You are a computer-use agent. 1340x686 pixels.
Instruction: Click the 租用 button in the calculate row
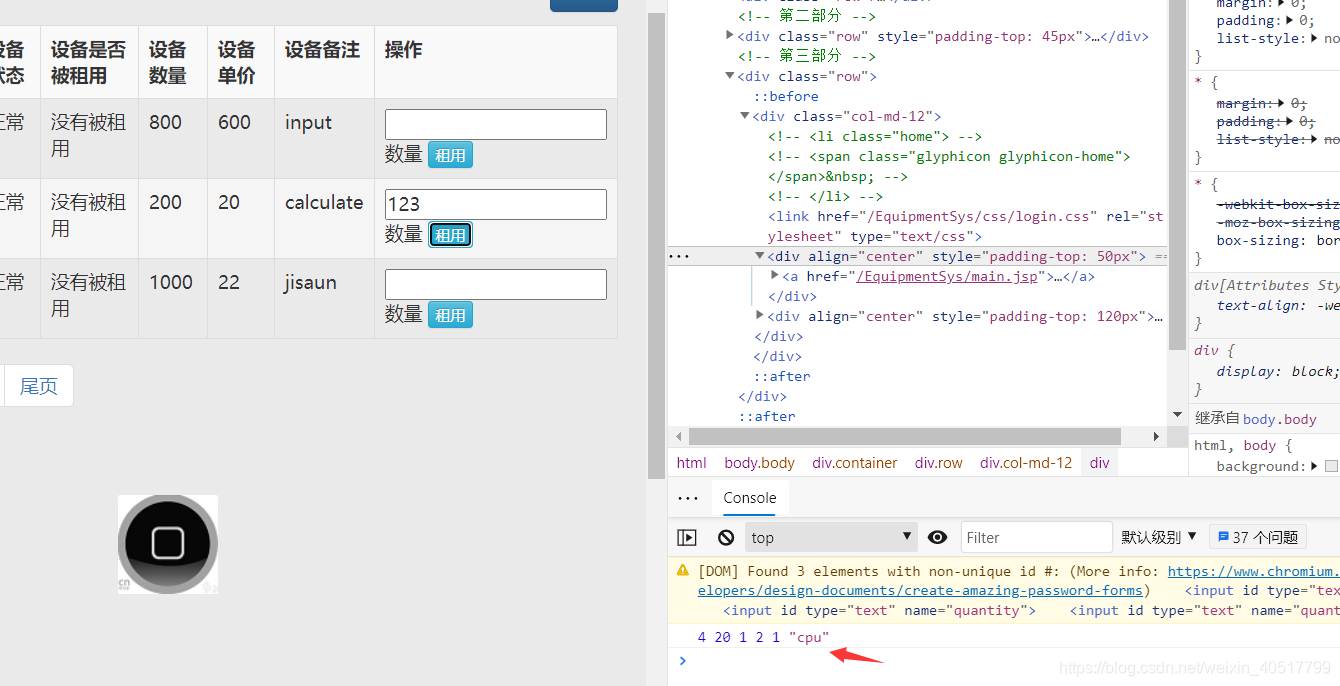pyautogui.click(x=450, y=235)
